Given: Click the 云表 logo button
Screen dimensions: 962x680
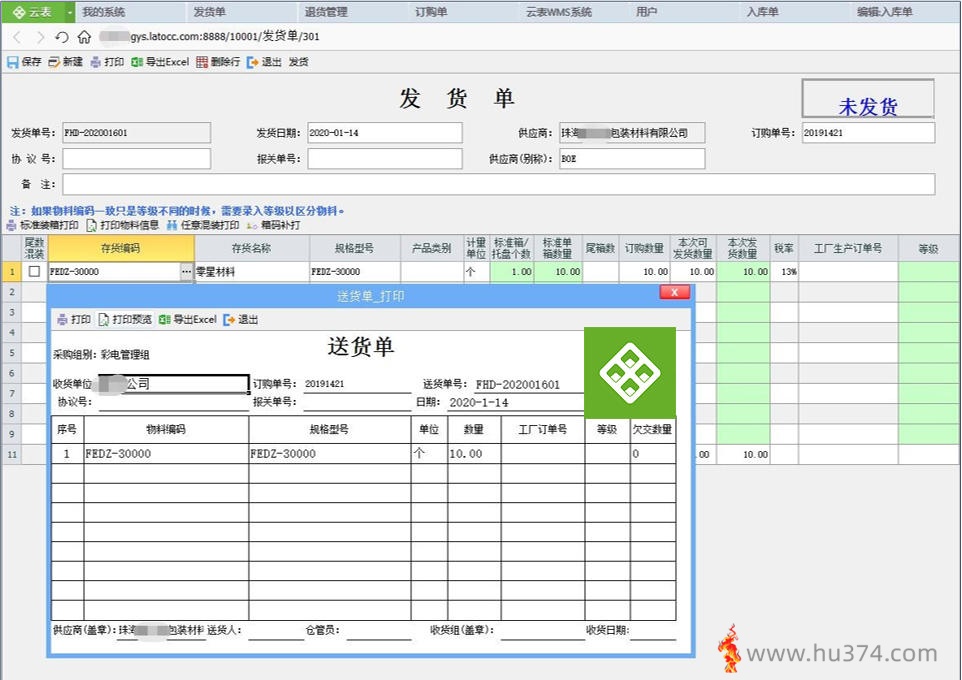Looking at the screenshot, I should tap(33, 12).
